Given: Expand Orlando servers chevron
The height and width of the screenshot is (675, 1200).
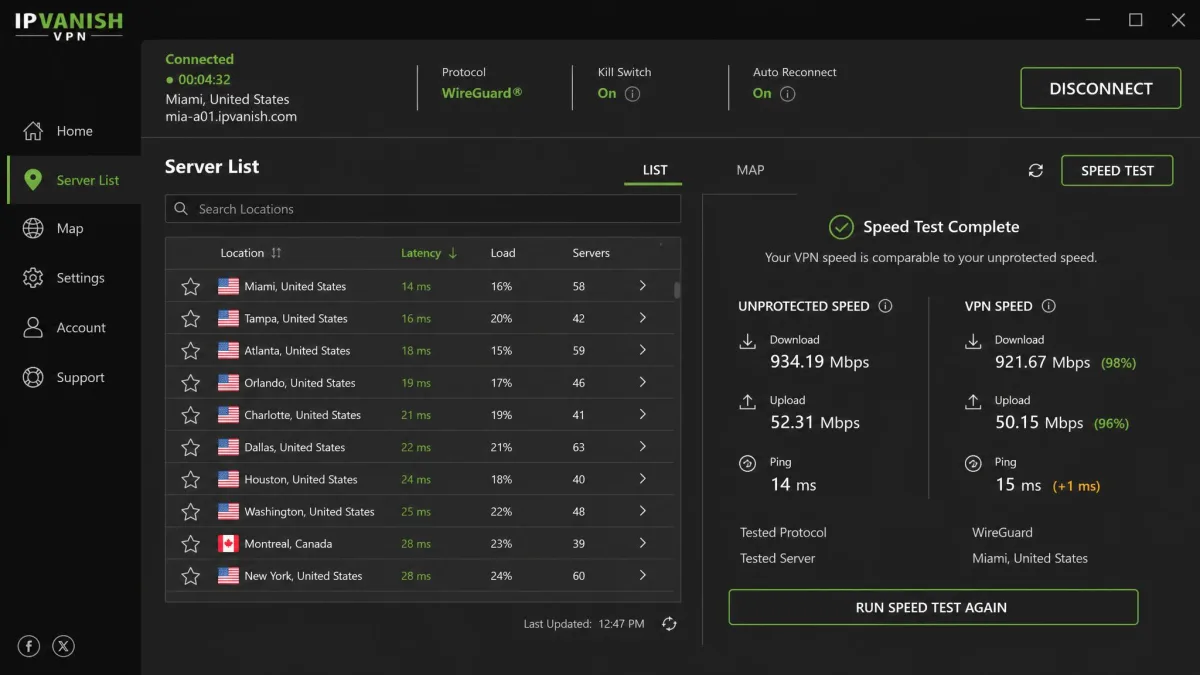Looking at the screenshot, I should (x=642, y=382).
